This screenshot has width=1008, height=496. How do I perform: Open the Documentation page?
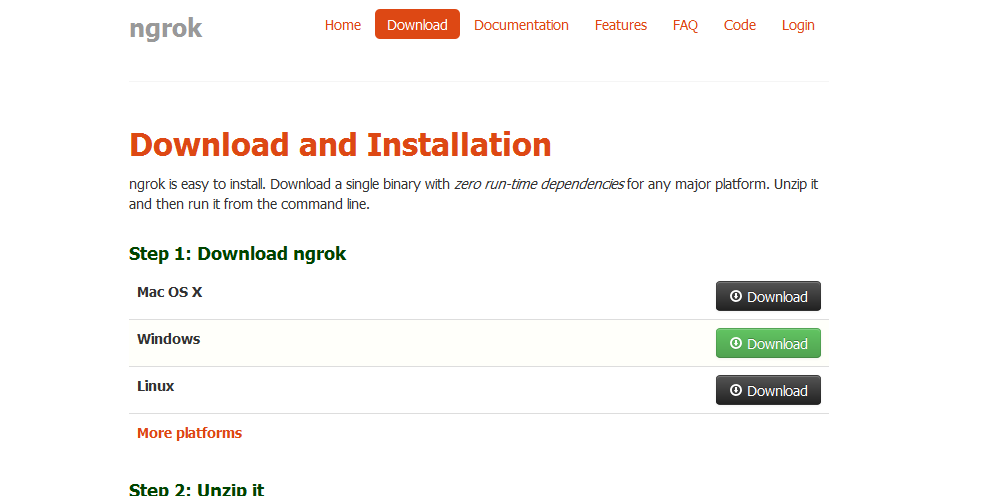tap(521, 25)
